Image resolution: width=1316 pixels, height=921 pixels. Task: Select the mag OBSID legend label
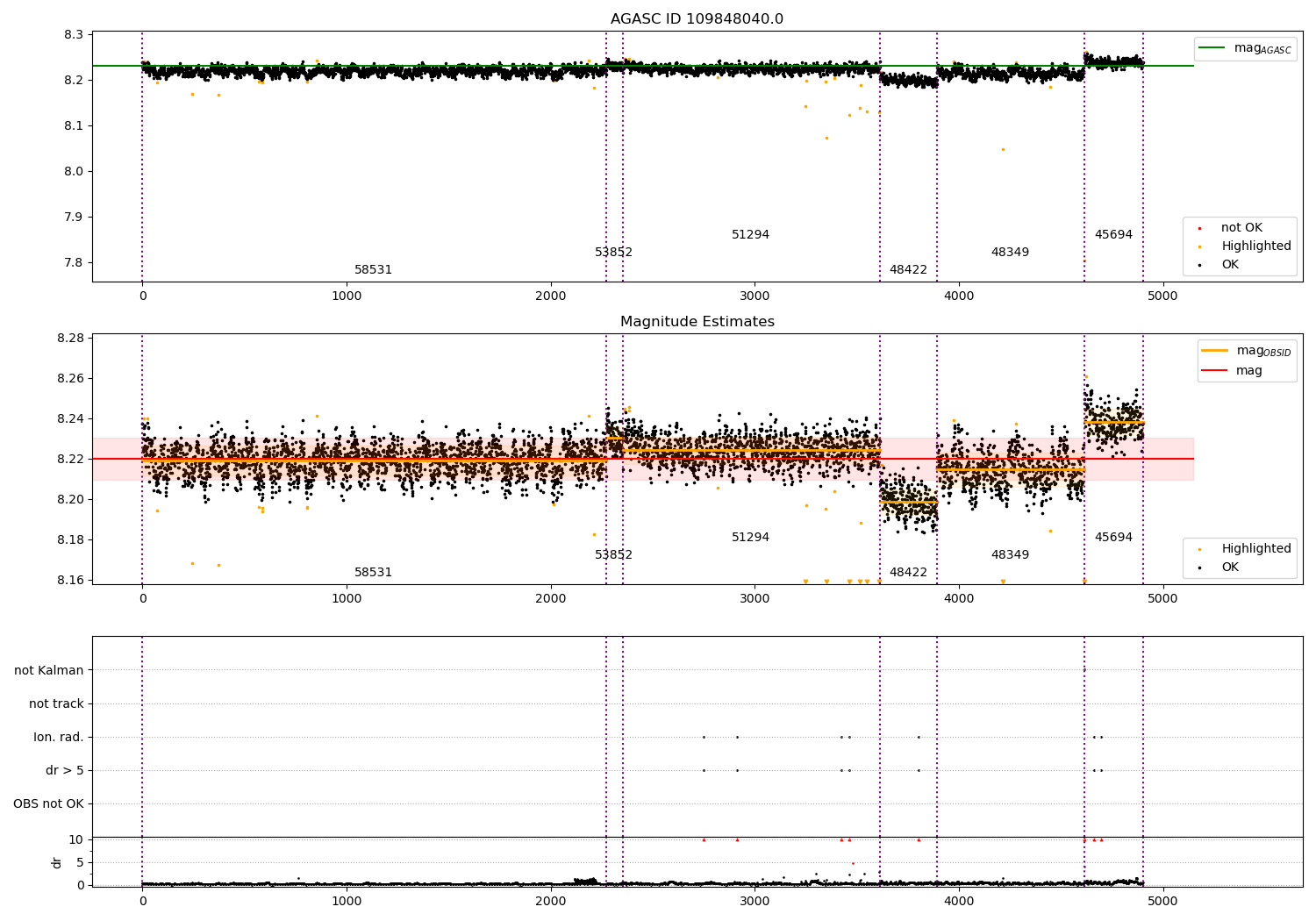[1263, 351]
